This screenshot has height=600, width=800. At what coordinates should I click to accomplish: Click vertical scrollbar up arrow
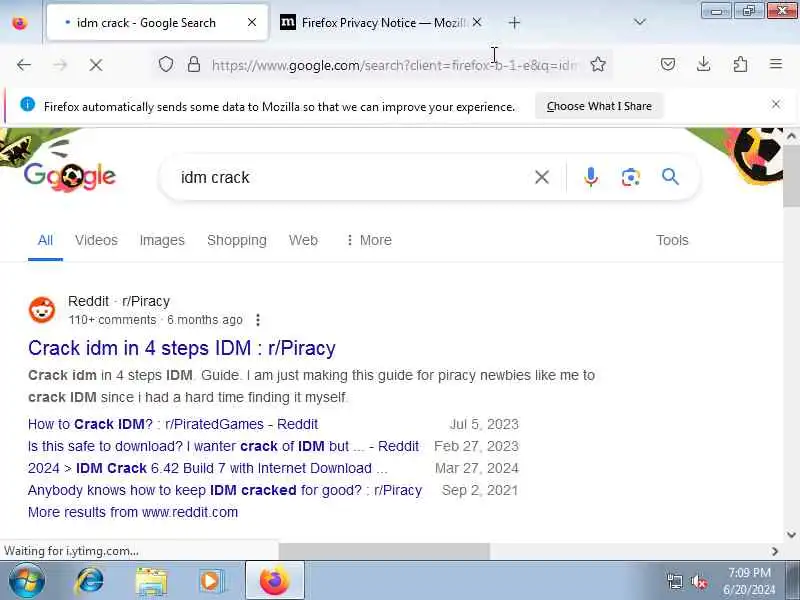(x=791, y=136)
